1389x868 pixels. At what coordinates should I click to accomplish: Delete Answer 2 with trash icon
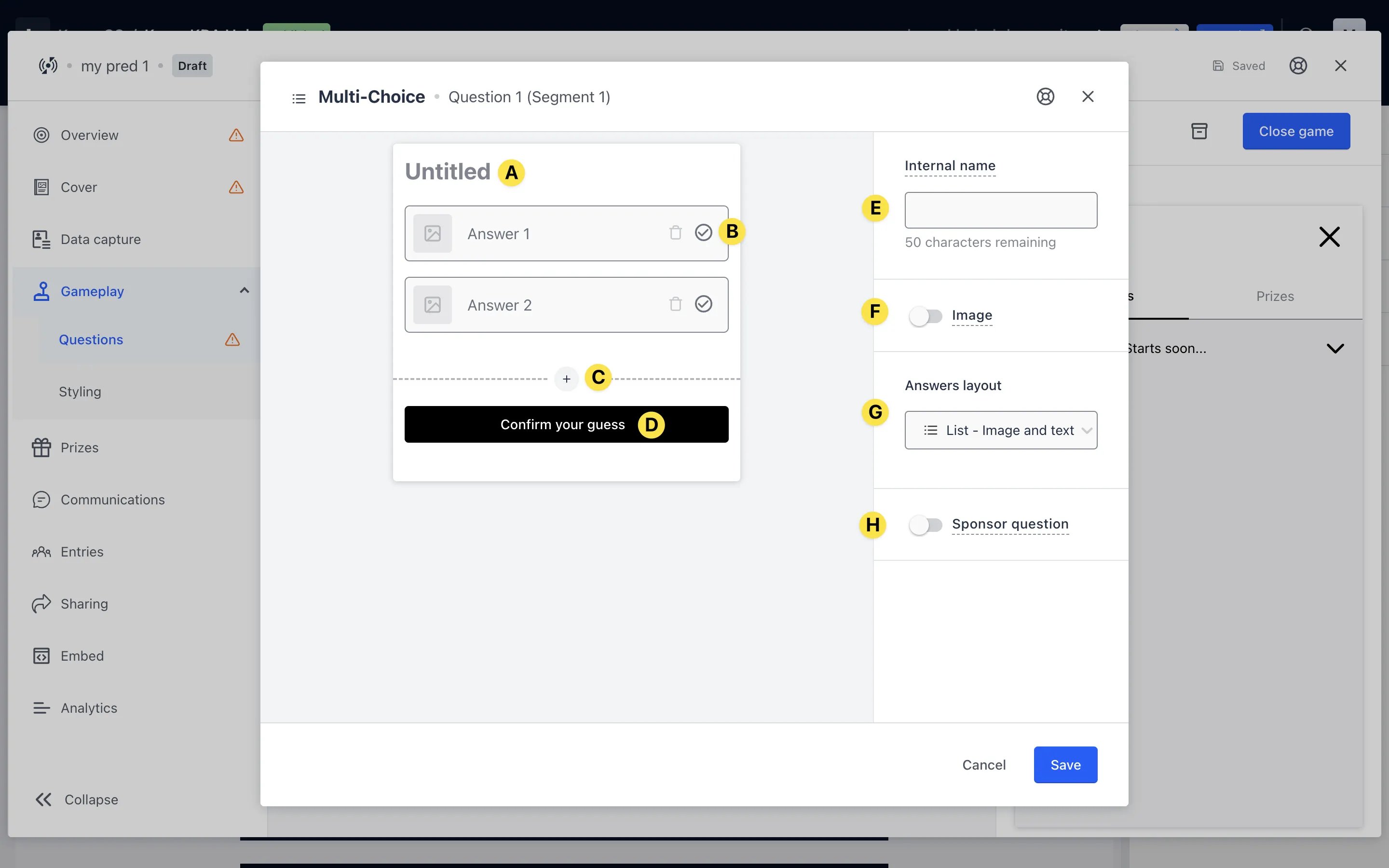675,304
